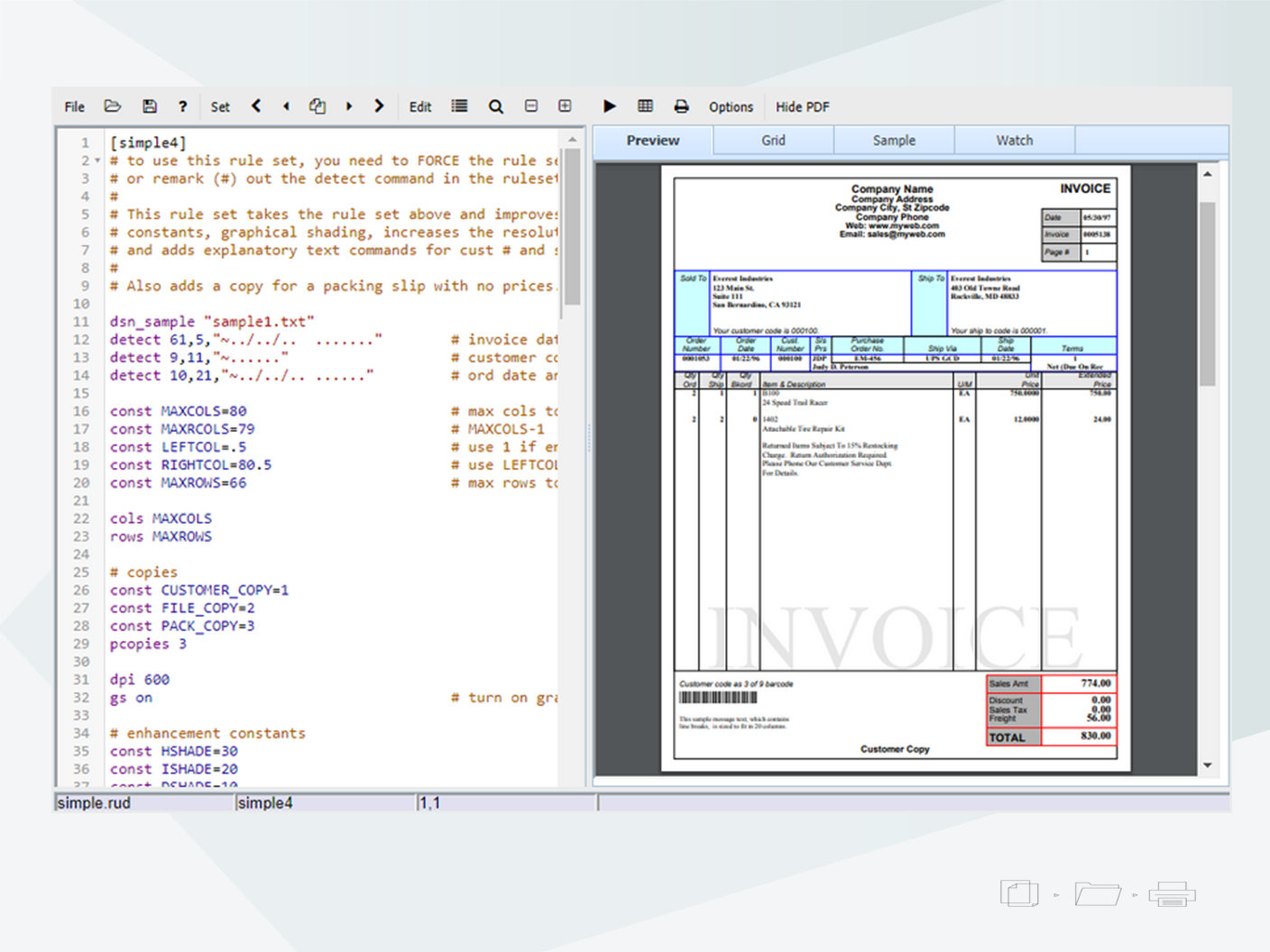Go to last rule set chevron

[x=379, y=106]
